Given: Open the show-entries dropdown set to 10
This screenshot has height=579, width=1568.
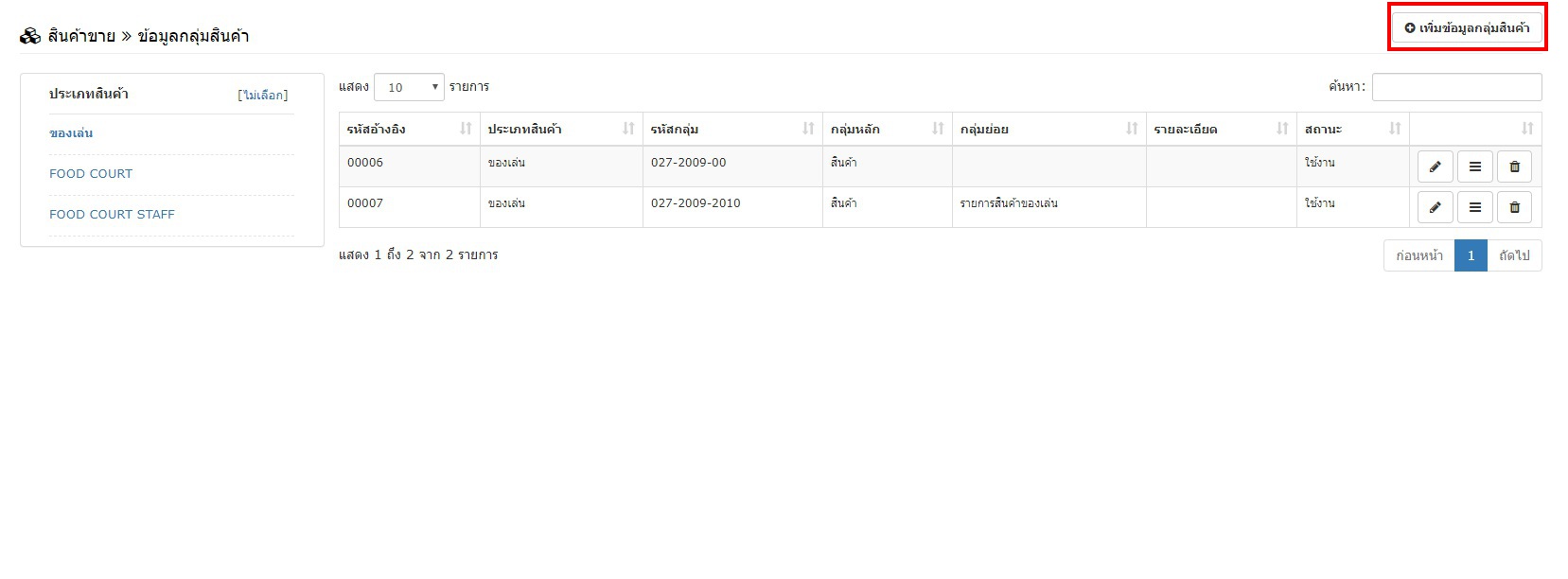Looking at the screenshot, I should (x=409, y=87).
